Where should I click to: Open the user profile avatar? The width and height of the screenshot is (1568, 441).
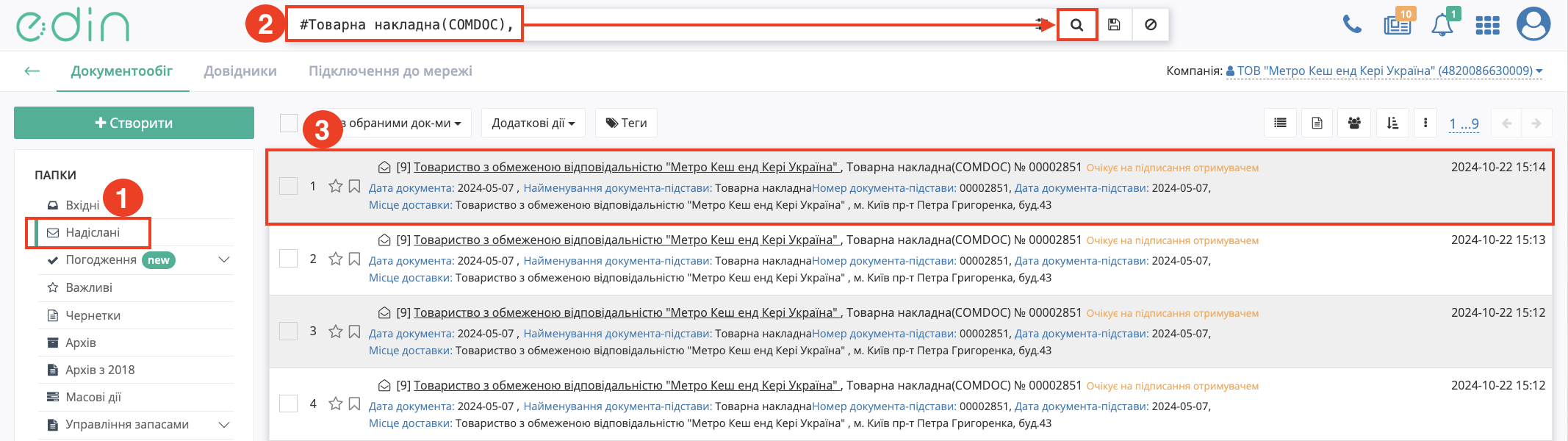(1533, 24)
